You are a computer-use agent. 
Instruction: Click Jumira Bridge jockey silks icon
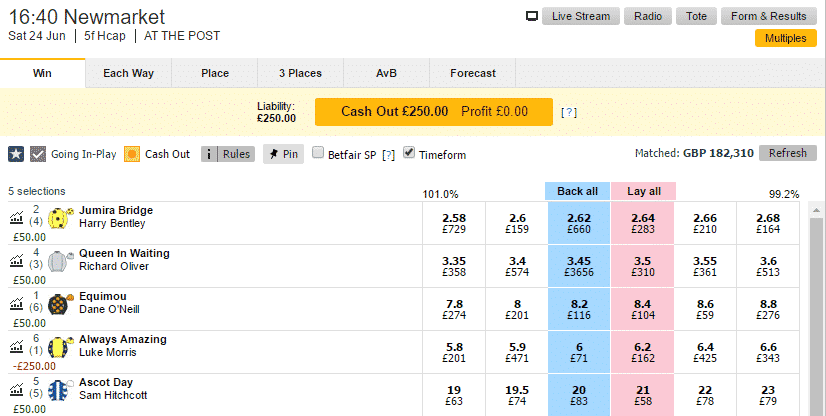point(61,218)
